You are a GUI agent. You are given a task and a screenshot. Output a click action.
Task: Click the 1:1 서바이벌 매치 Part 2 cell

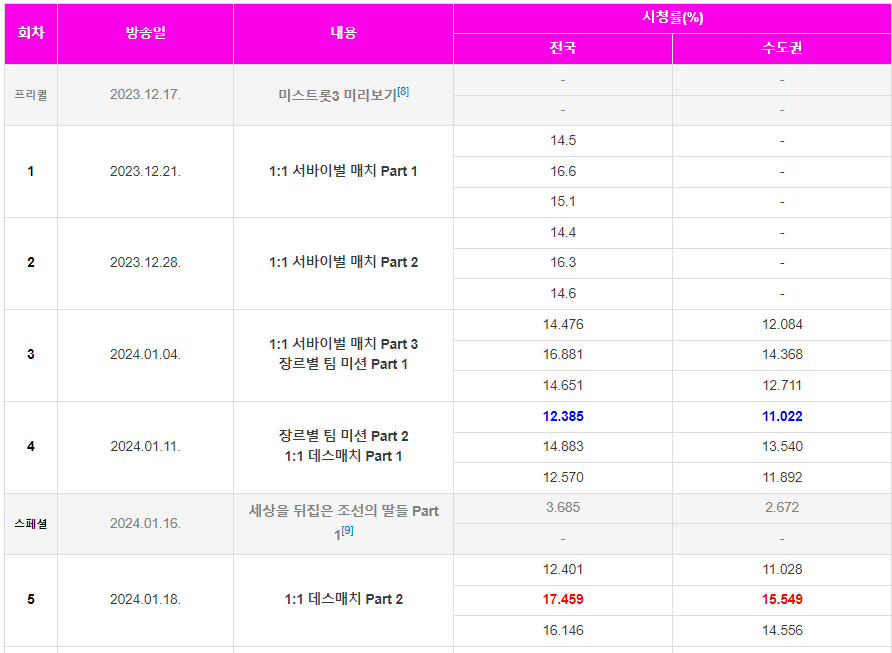[x=342, y=262]
